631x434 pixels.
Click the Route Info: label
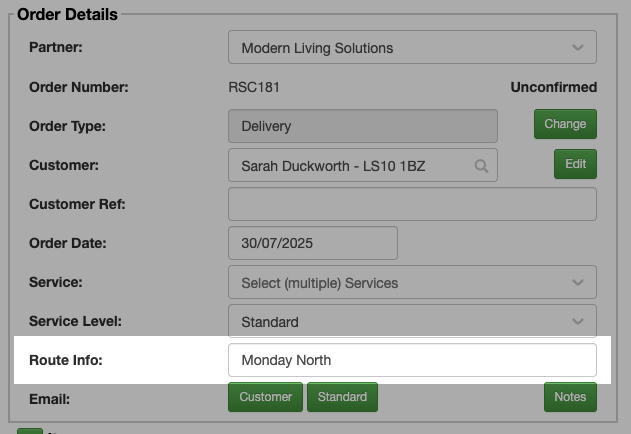66,360
